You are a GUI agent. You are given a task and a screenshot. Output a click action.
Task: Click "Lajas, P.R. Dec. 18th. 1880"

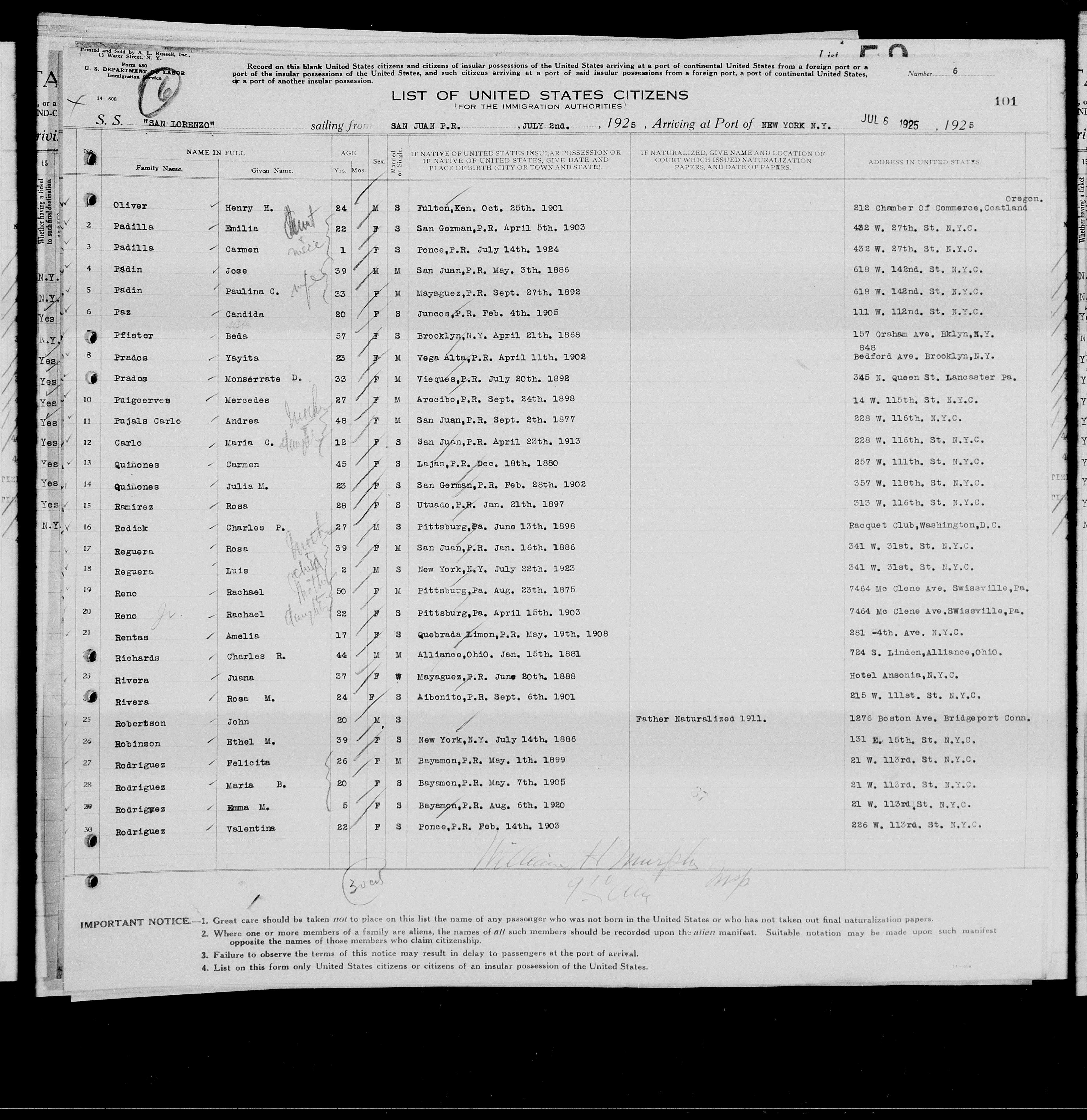pos(488,463)
